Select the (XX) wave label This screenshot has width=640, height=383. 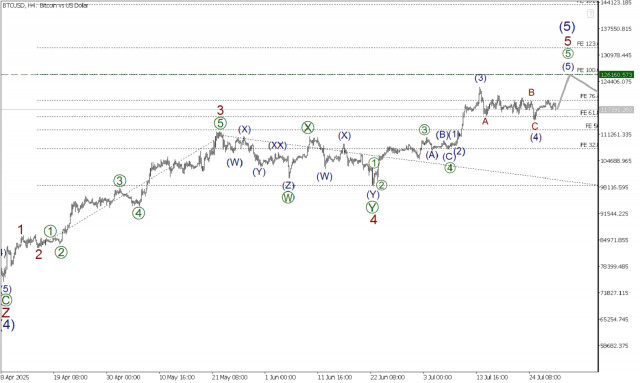(277, 145)
